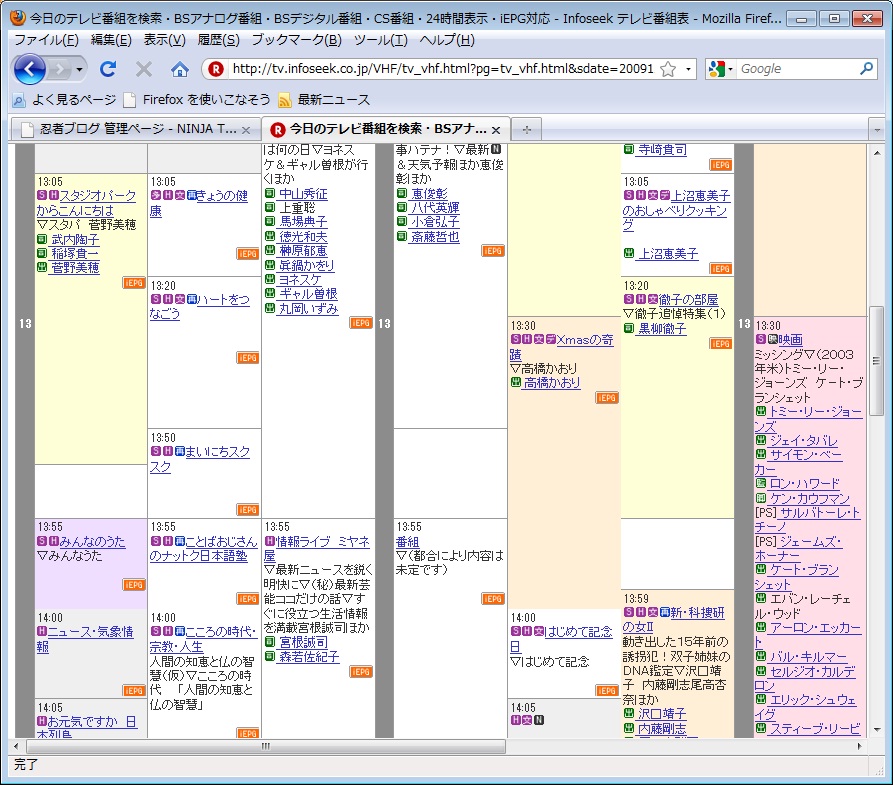Viewport: 893px width, 785px height.
Task: Open the list all tabs dropdown
Action: tap(876, 130)
